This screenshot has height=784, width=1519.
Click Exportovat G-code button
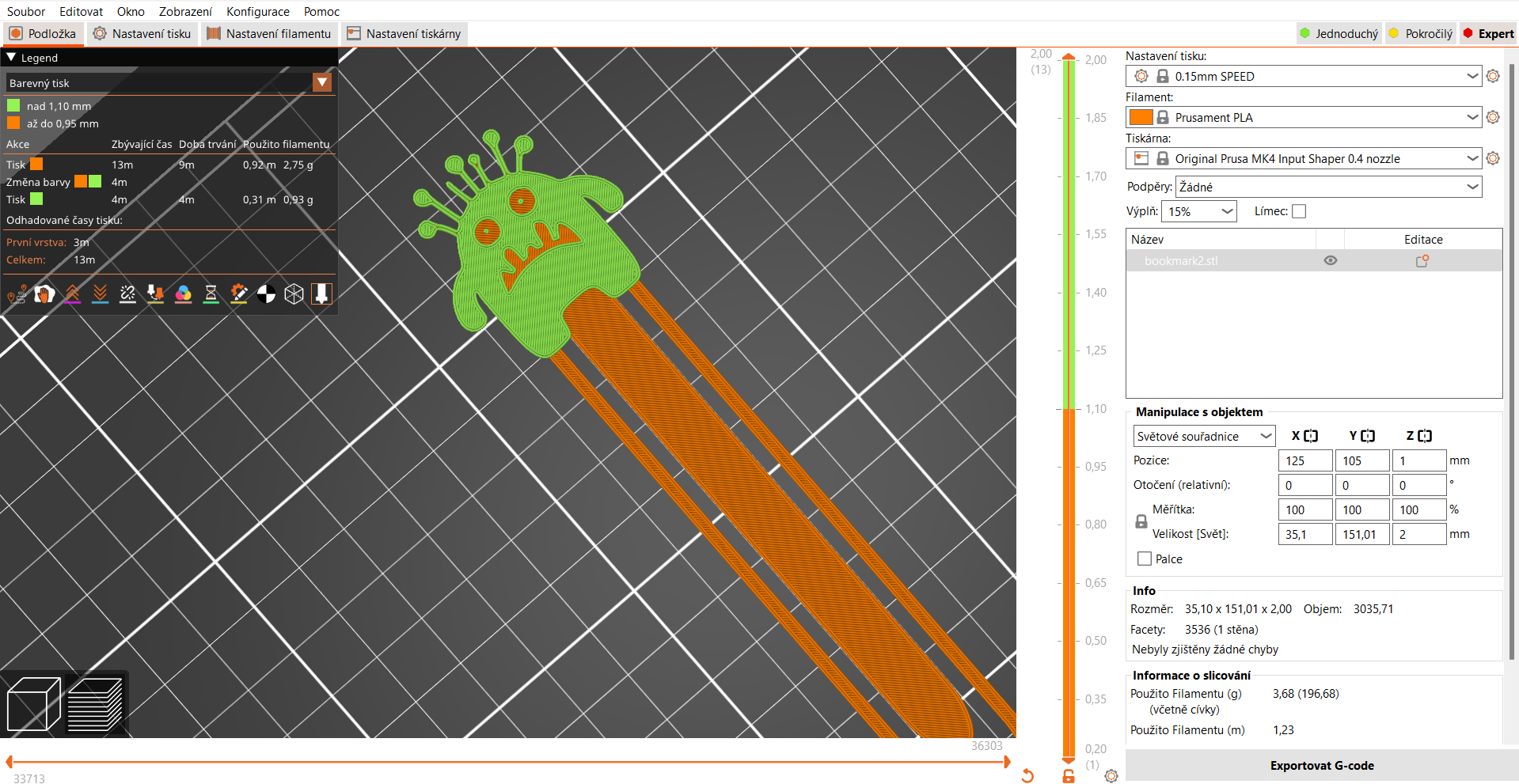click(x=1322, y=765)
